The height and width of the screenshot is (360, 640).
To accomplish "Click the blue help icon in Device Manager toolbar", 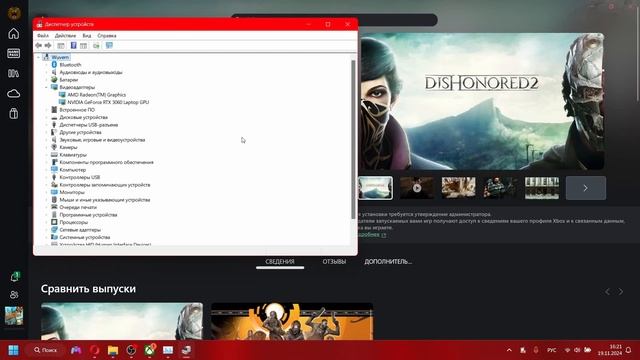I will point(73,46).
